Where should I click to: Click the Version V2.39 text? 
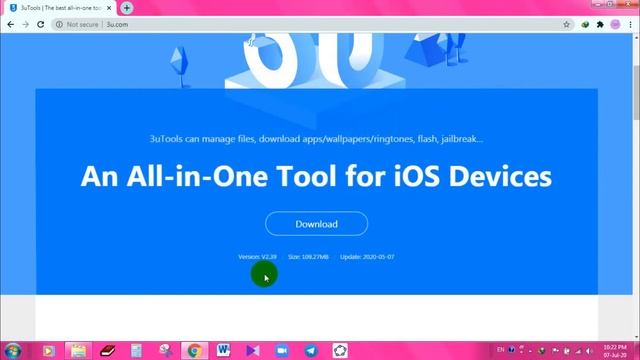pos(257,257)
